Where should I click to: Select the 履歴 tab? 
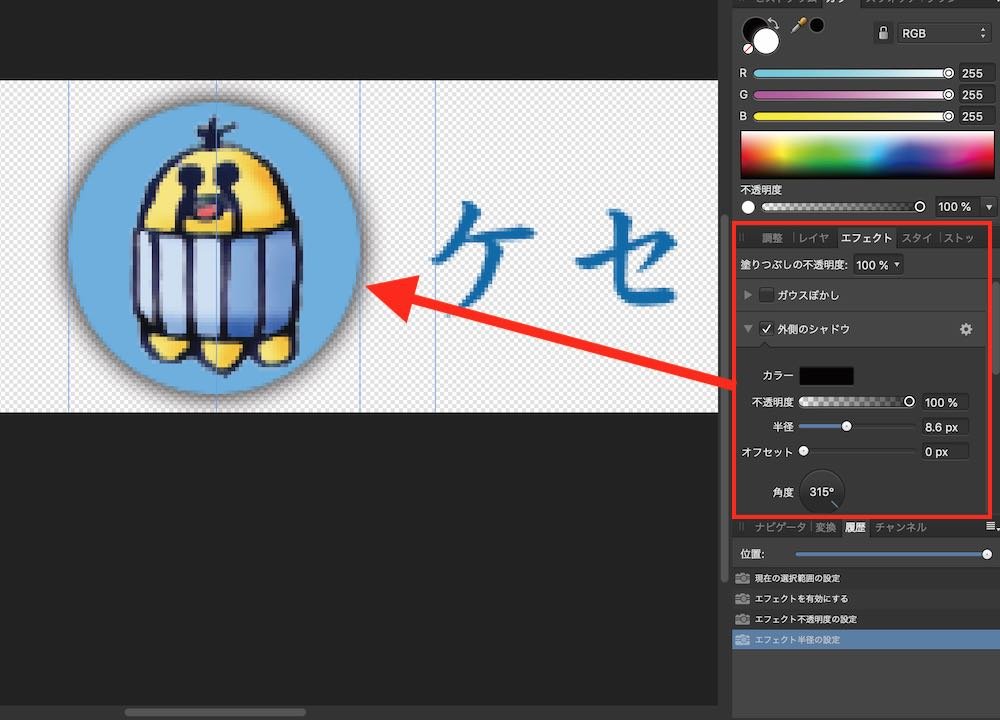(x=855, y=527)
